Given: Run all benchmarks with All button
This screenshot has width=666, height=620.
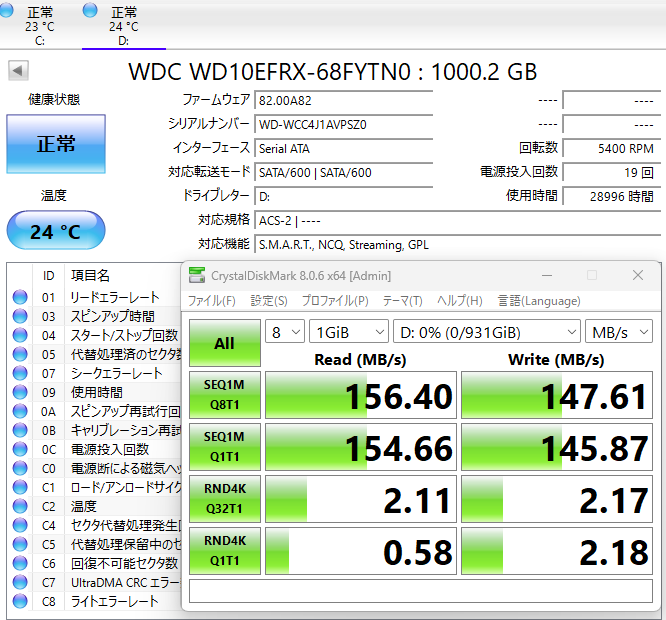Looking at the screenshot, I should pyautogui.click(x=225, y=343).
